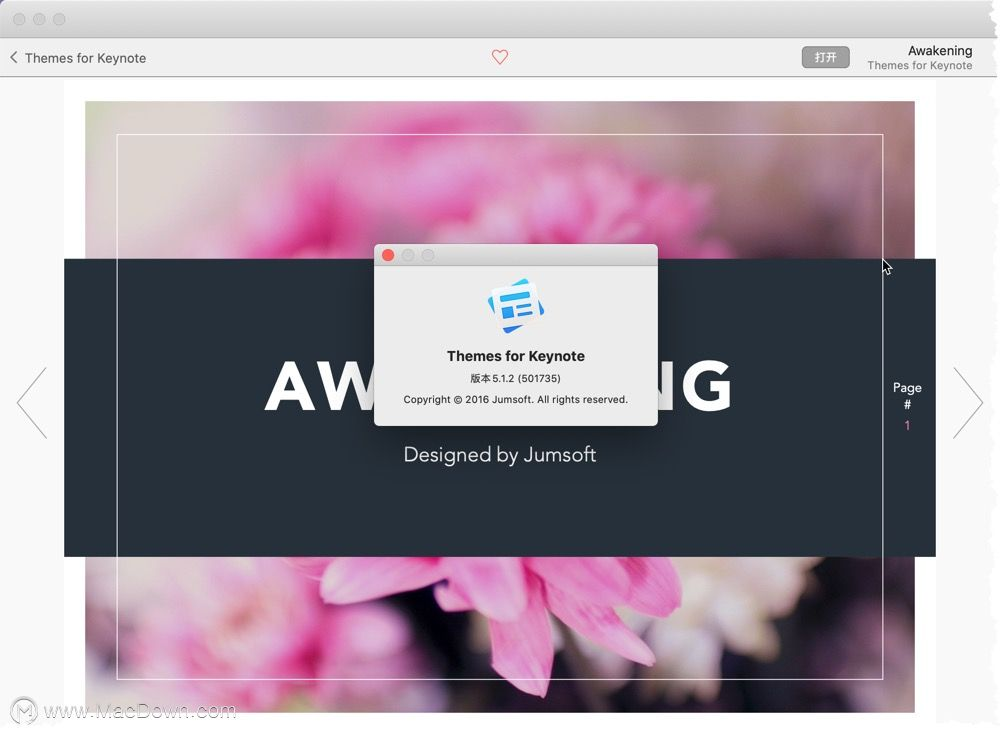Click the 打开 open button

825,57
